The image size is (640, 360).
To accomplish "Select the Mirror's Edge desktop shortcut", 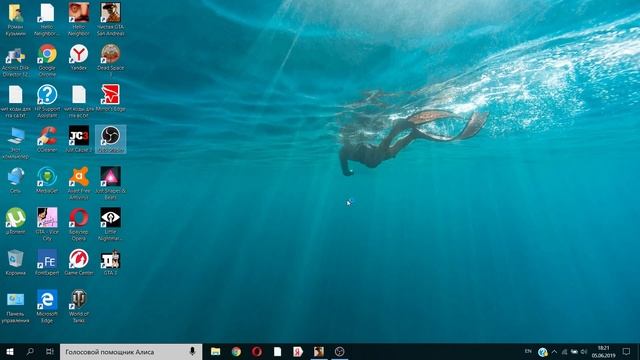I will point(111,98).
